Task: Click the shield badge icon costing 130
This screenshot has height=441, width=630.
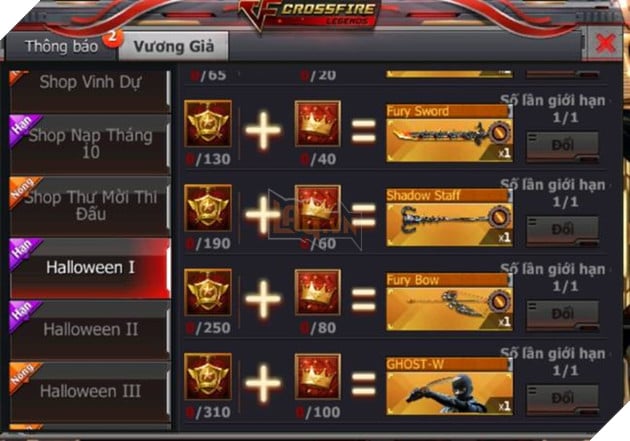Action: [208, 123]
